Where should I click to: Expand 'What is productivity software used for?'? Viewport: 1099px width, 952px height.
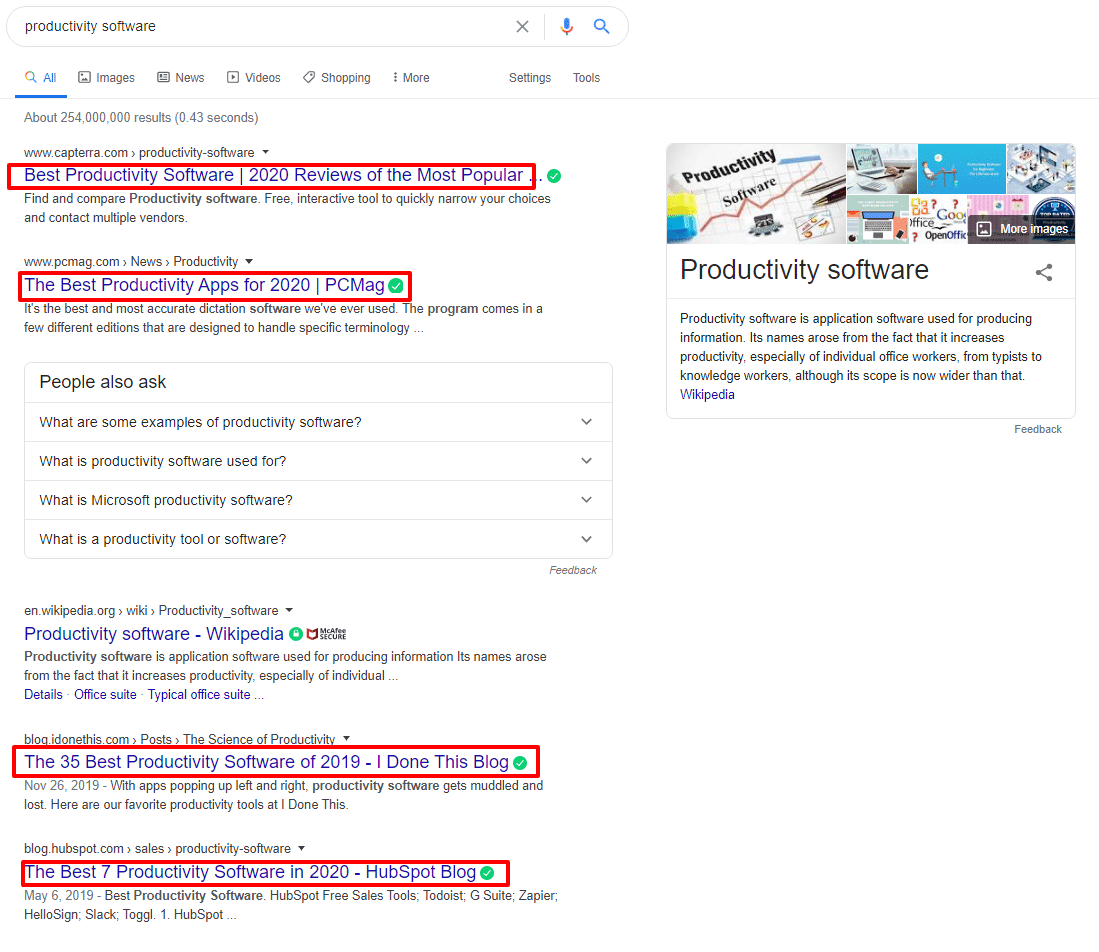click(318, 461)
